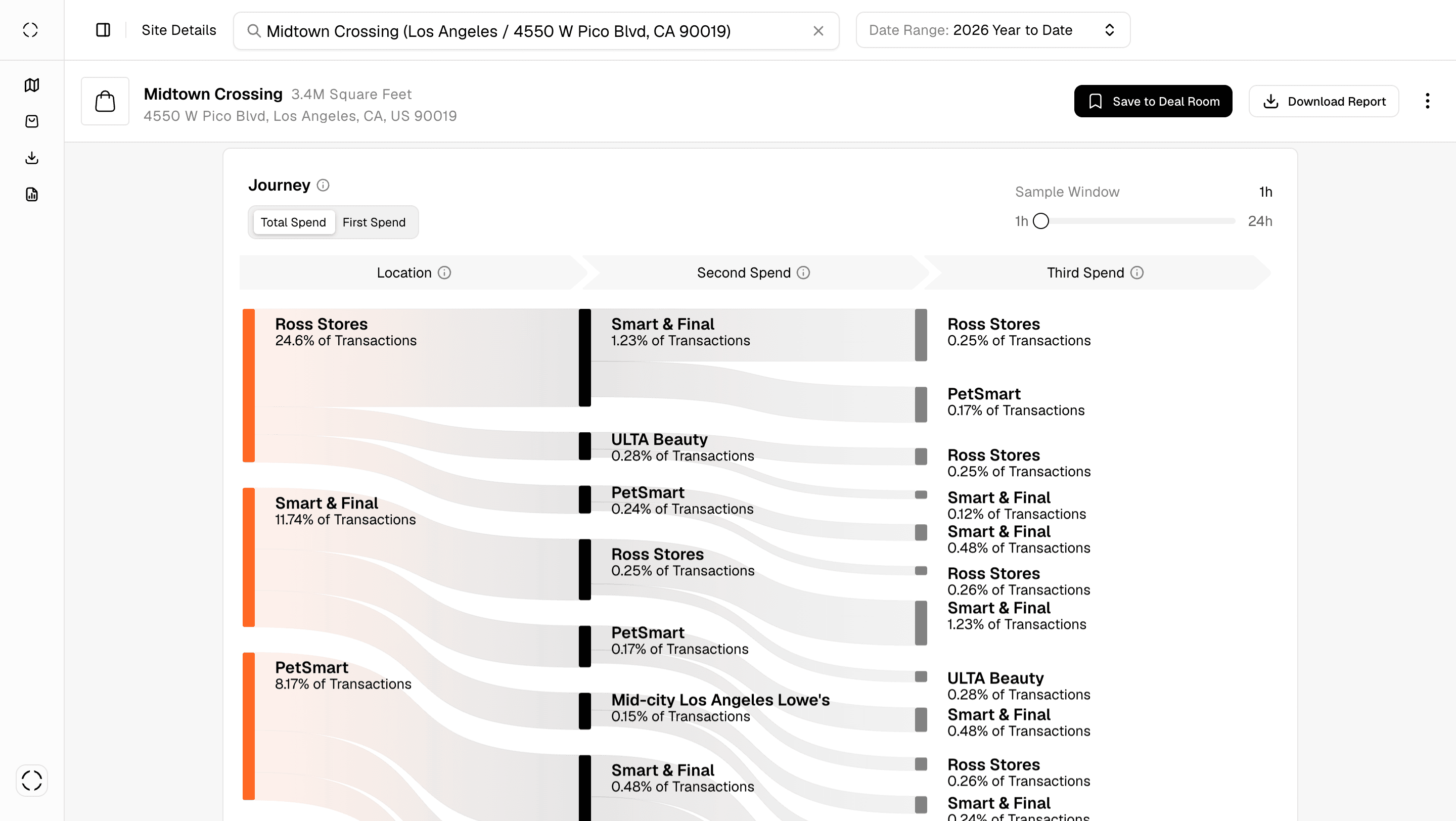Click the 4550 W Pico Blvd address line
Image resolution: width=1456 pixels, height=821 pixels.
pyautogui.click(x=300, y=116)
